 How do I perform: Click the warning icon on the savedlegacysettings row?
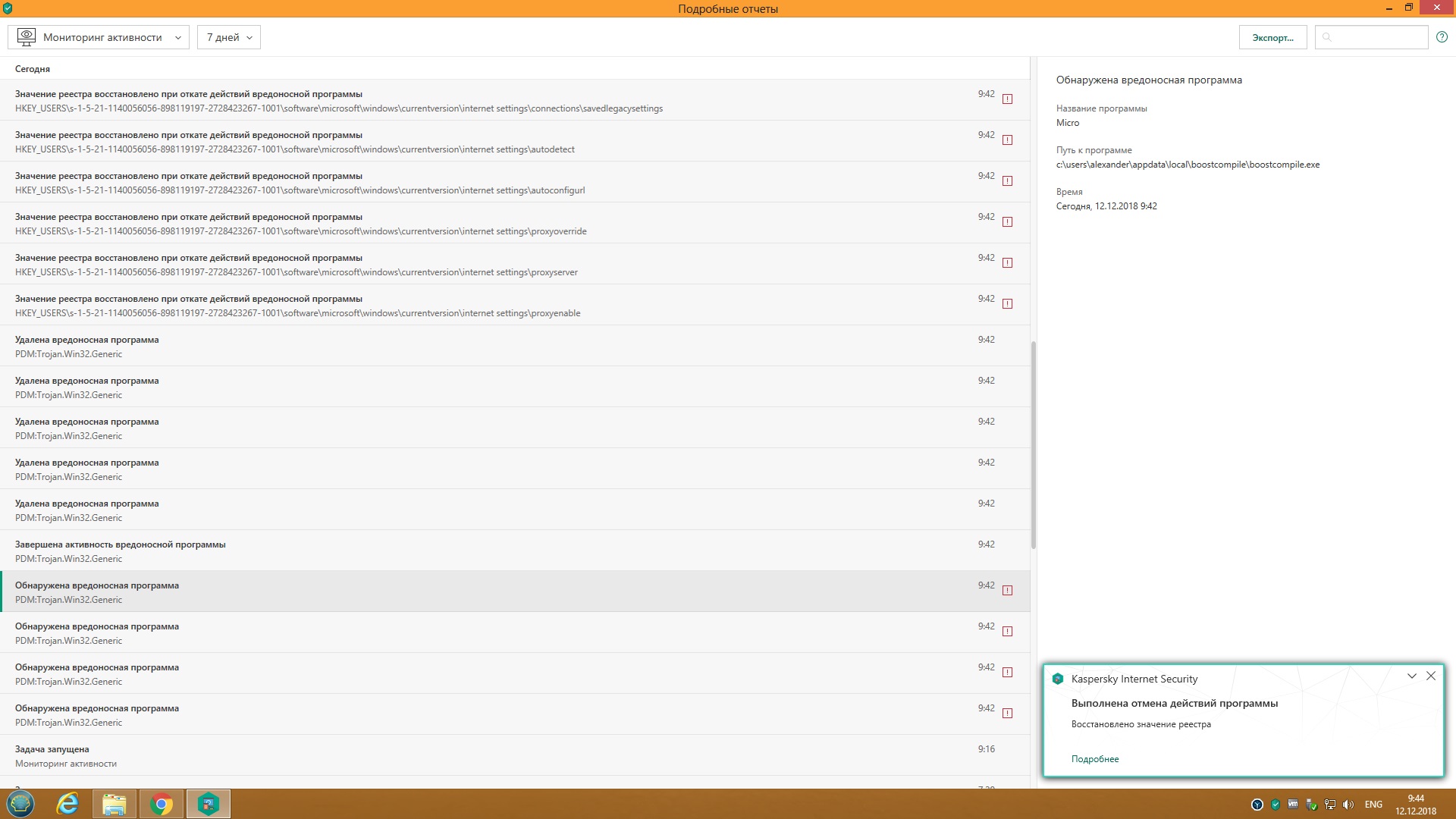point(1007,99)
